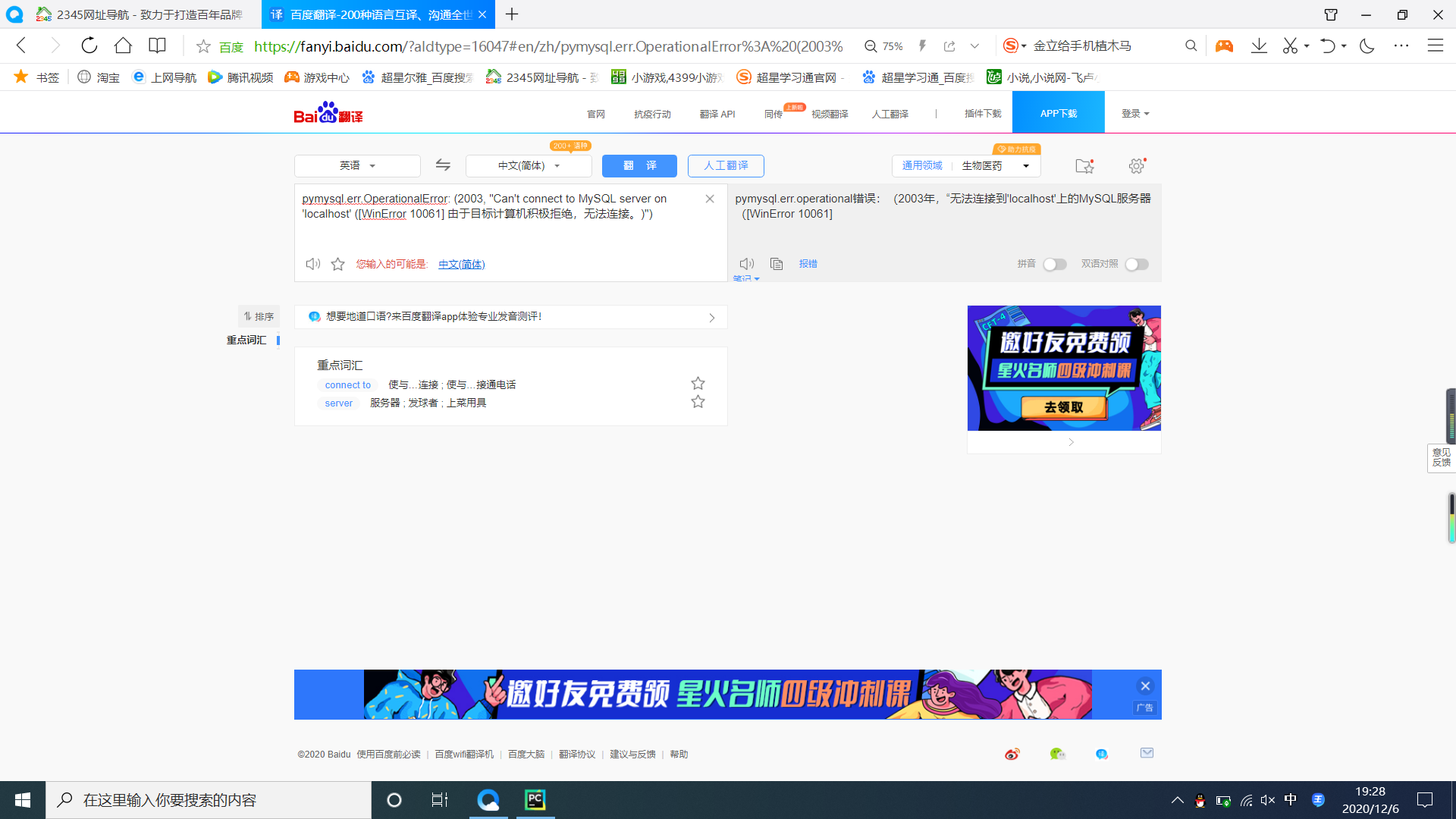
Task: Open translation settings gear icon
Action: coord(1136,166)
